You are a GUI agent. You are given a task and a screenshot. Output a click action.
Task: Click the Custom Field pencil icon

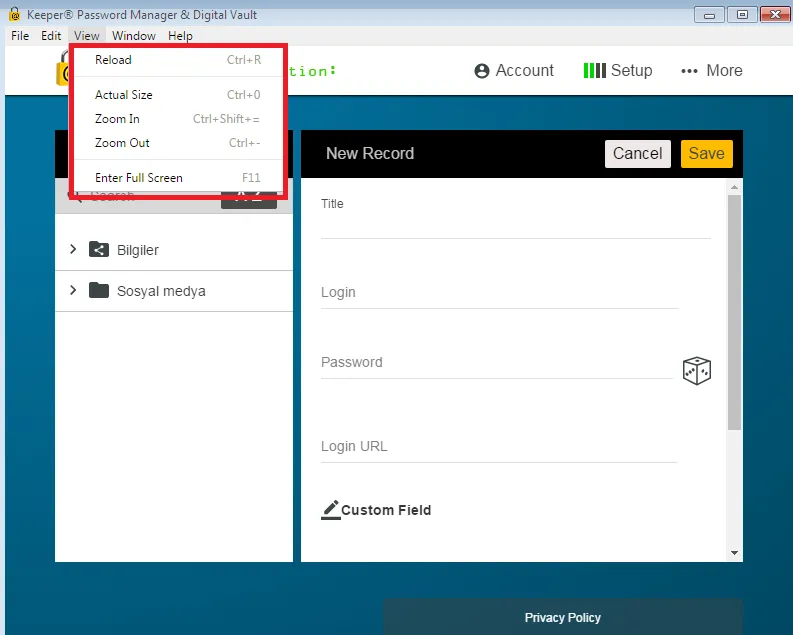pos(331,510)
